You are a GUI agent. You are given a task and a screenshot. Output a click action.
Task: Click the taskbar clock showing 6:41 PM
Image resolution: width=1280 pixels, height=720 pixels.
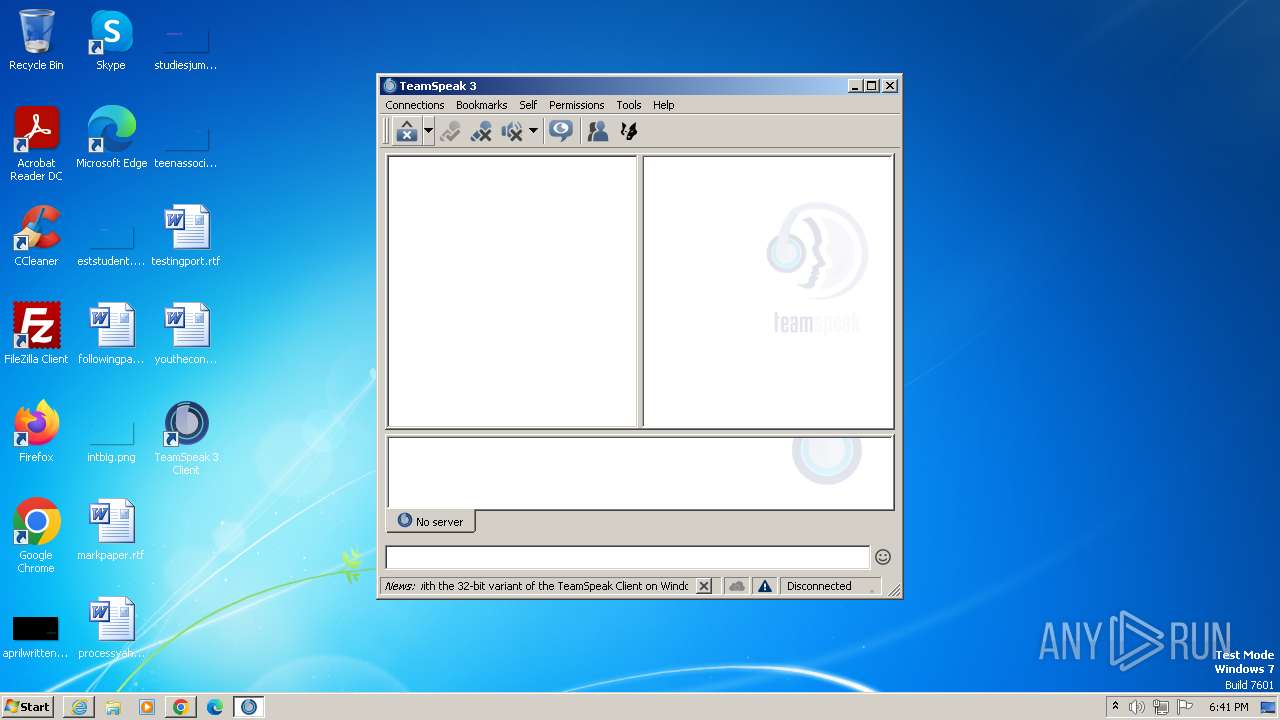point(1228,707)
